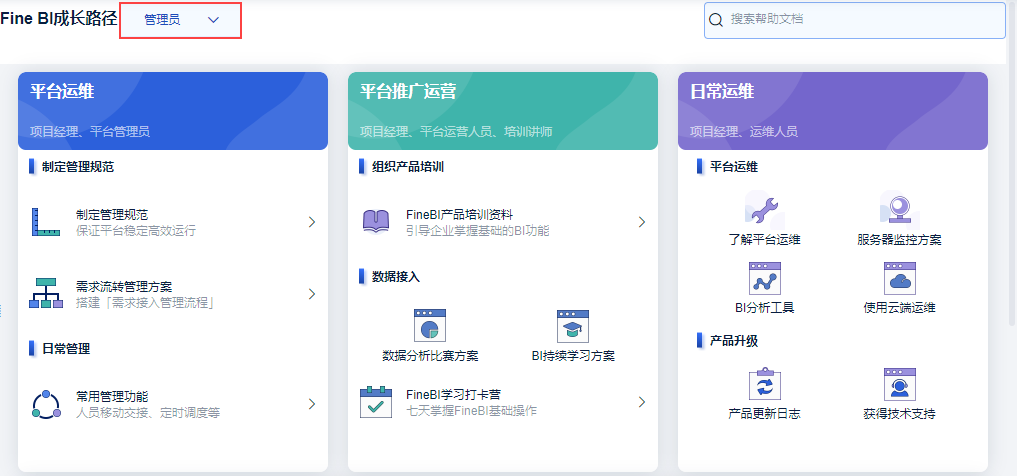Open the 服务器监控方案 webcam icon
Image resolution: width=1017 pixels, height=476 pixels.
point(899,209)
